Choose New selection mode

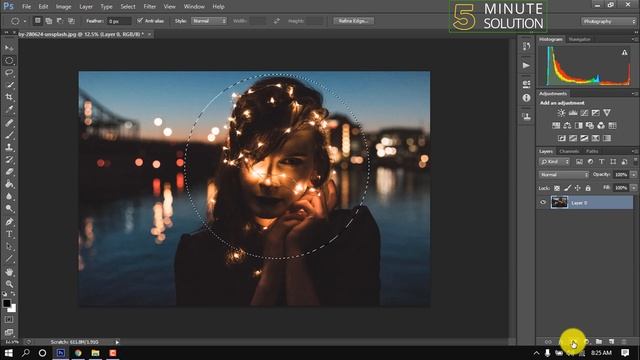38,21
